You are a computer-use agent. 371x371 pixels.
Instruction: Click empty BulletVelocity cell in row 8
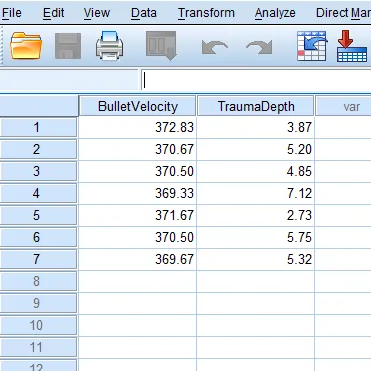pyautogui.click(x=138, y=281)
